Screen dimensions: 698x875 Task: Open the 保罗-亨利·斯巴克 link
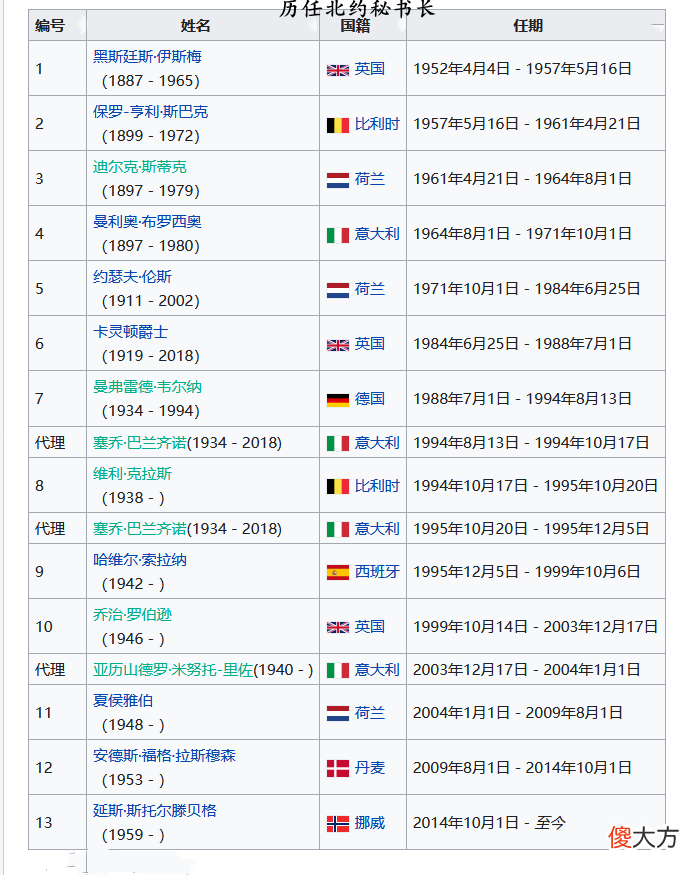pos(151,112)
